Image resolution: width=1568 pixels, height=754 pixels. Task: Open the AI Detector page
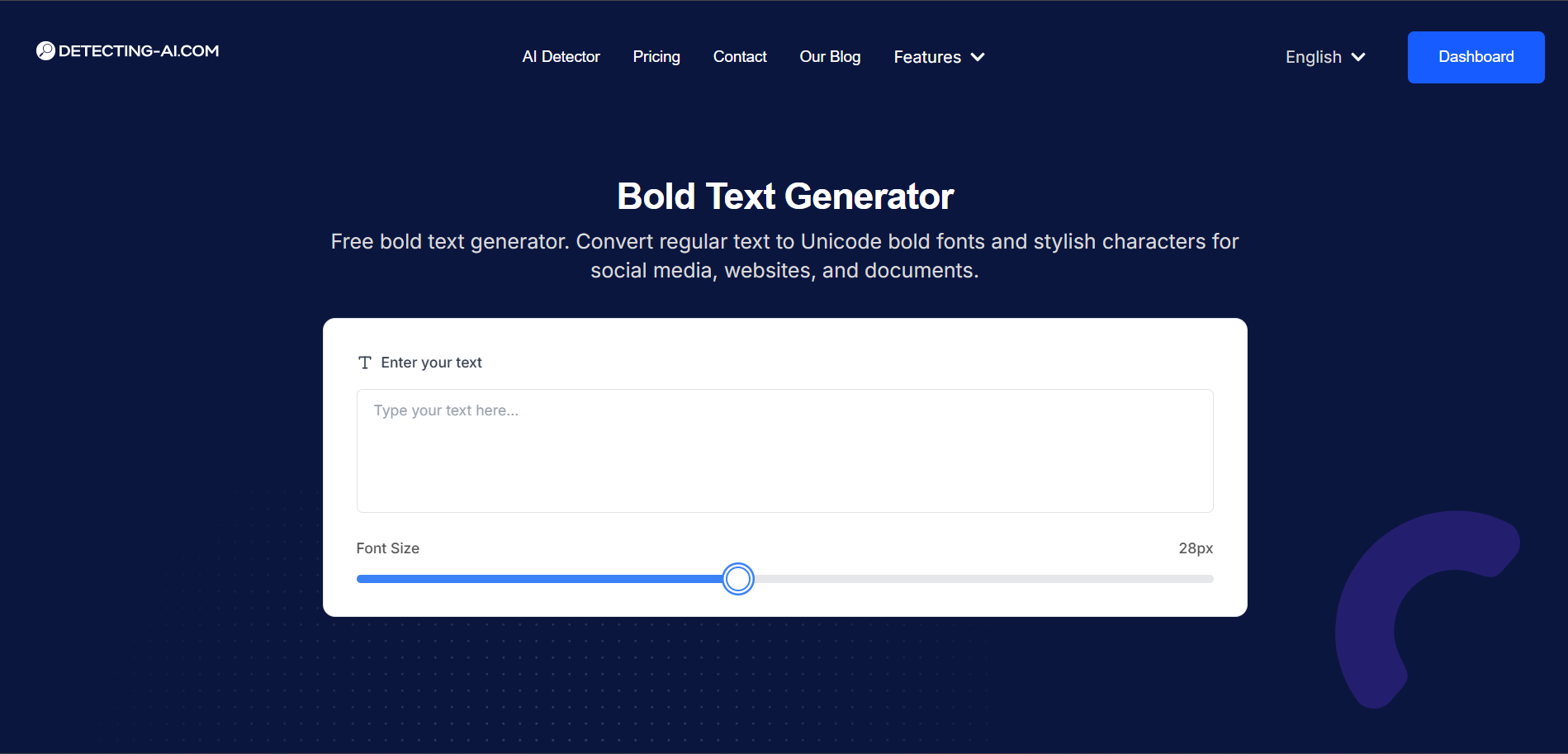coord(561,56)
